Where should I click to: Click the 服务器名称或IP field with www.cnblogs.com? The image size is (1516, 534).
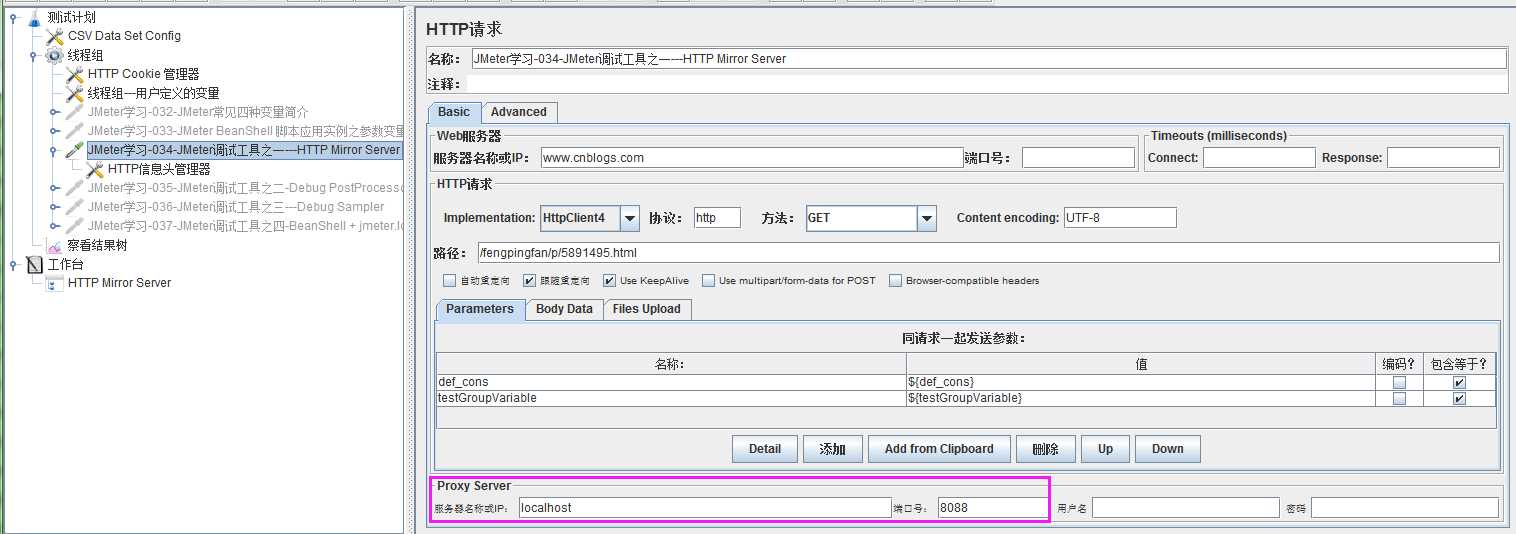pyautogui.click(x=750, y=157)
